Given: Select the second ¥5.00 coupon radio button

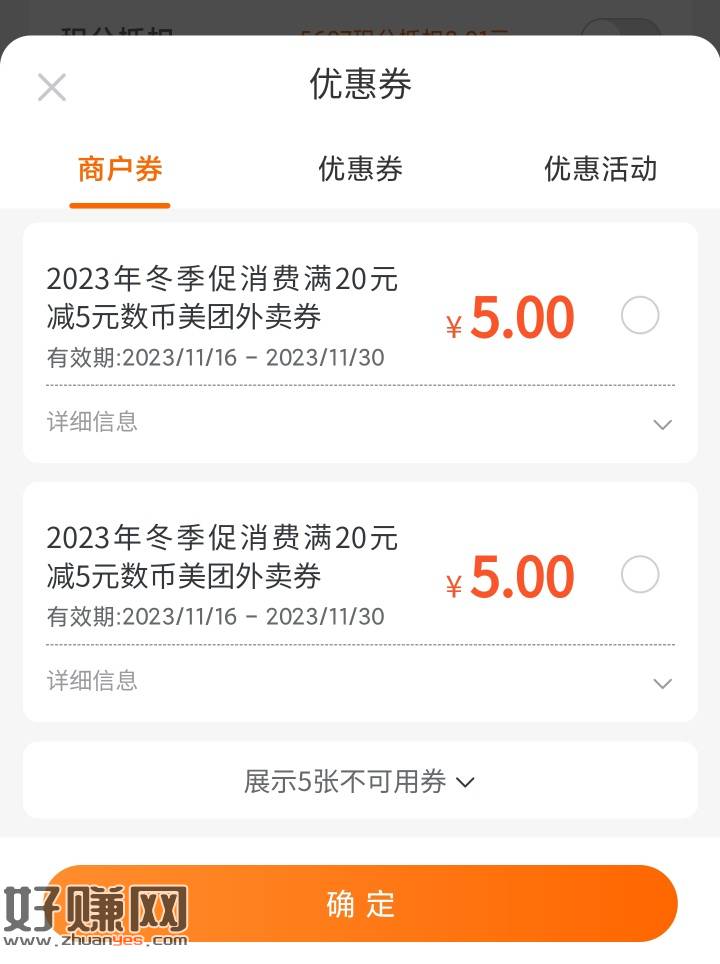Looking at the screenshot, I should 640,574.
